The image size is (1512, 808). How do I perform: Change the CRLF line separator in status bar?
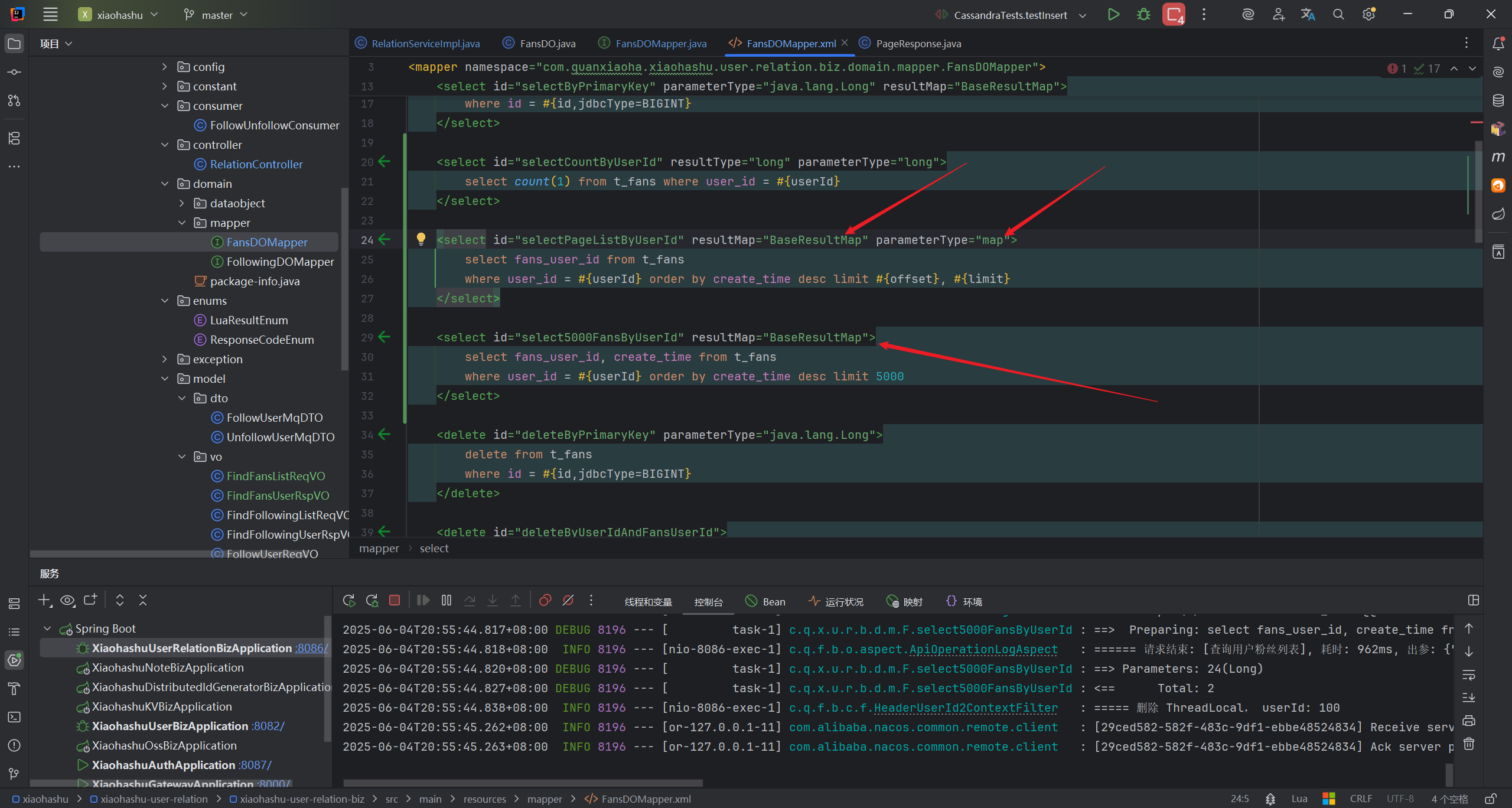[1361, 799]
